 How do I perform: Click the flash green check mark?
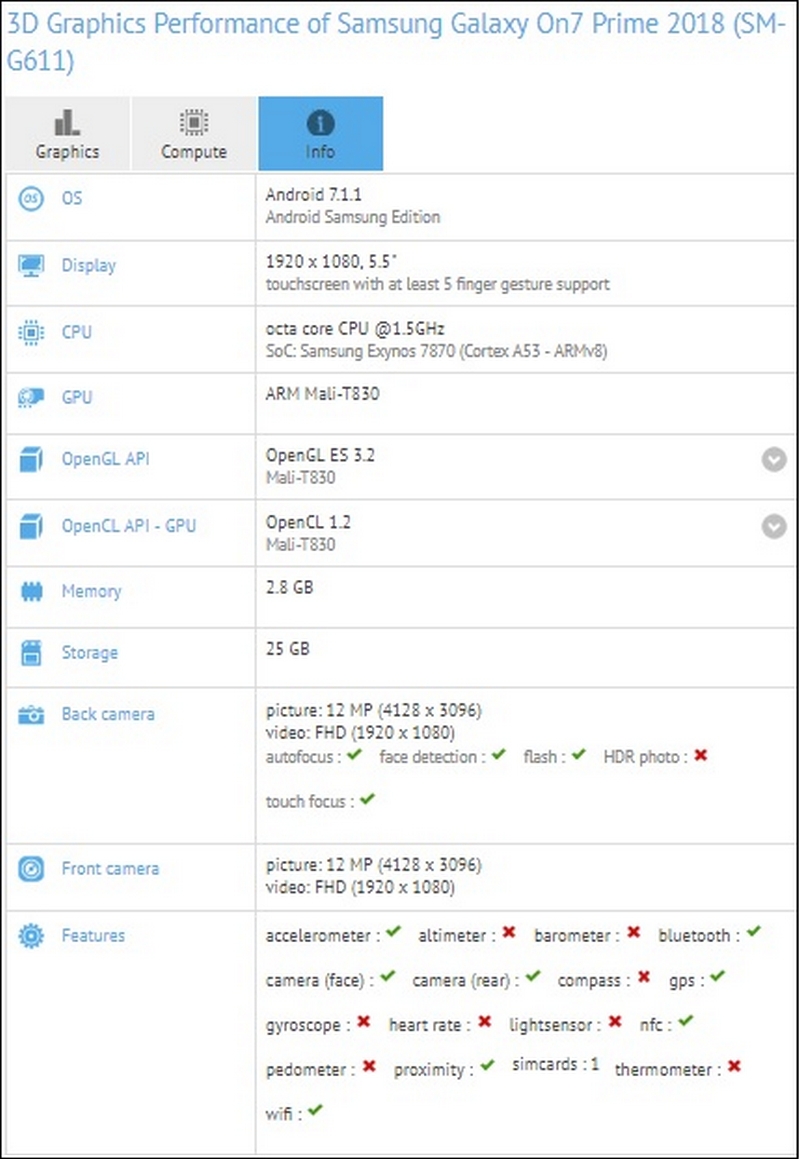(x=578, y=755)
